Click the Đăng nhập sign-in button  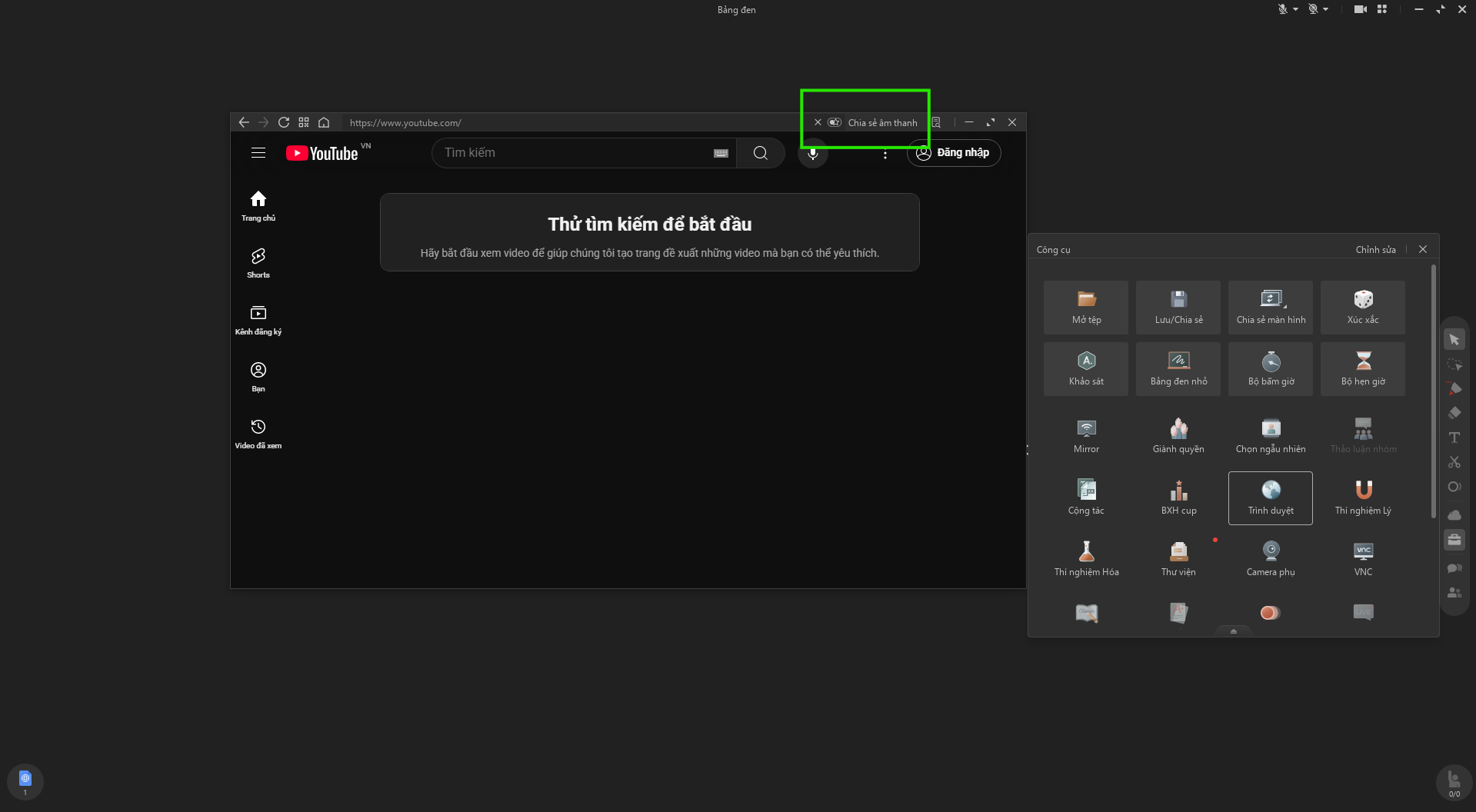click(x=954, y=153)
